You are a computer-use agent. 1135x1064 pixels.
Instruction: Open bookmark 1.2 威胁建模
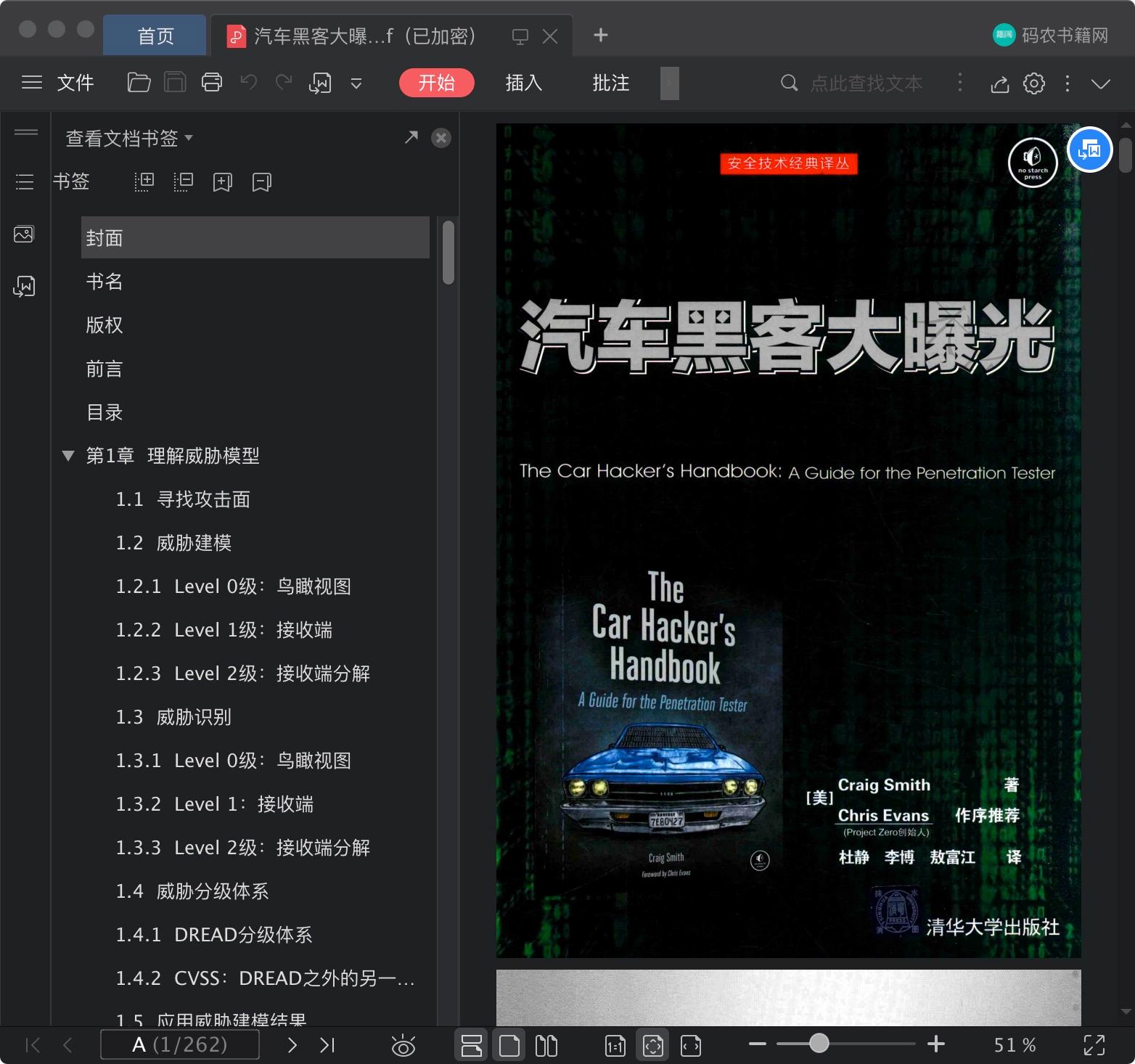click(x=173, y=543)
